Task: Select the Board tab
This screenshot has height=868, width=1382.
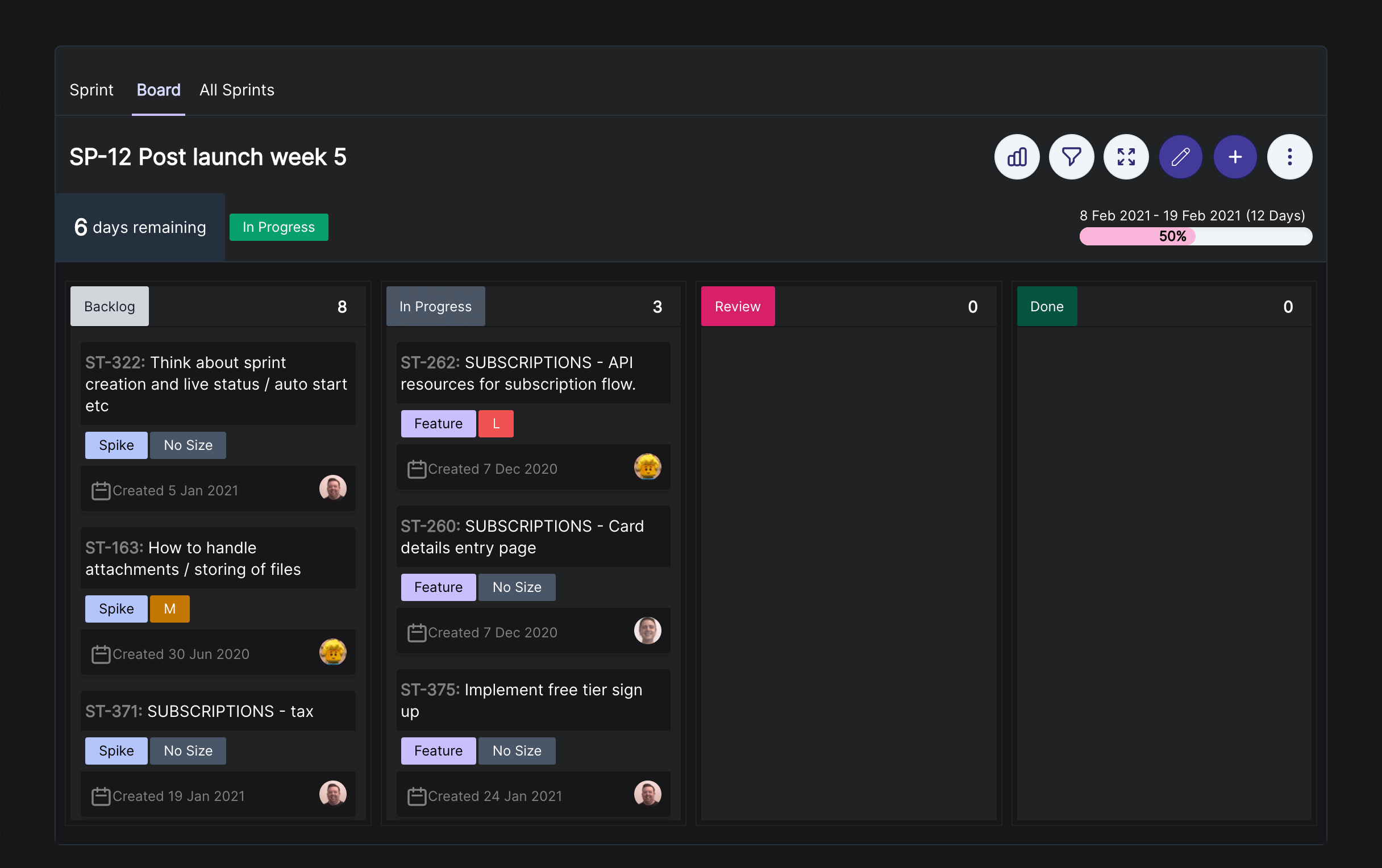Action: point(159,90)
